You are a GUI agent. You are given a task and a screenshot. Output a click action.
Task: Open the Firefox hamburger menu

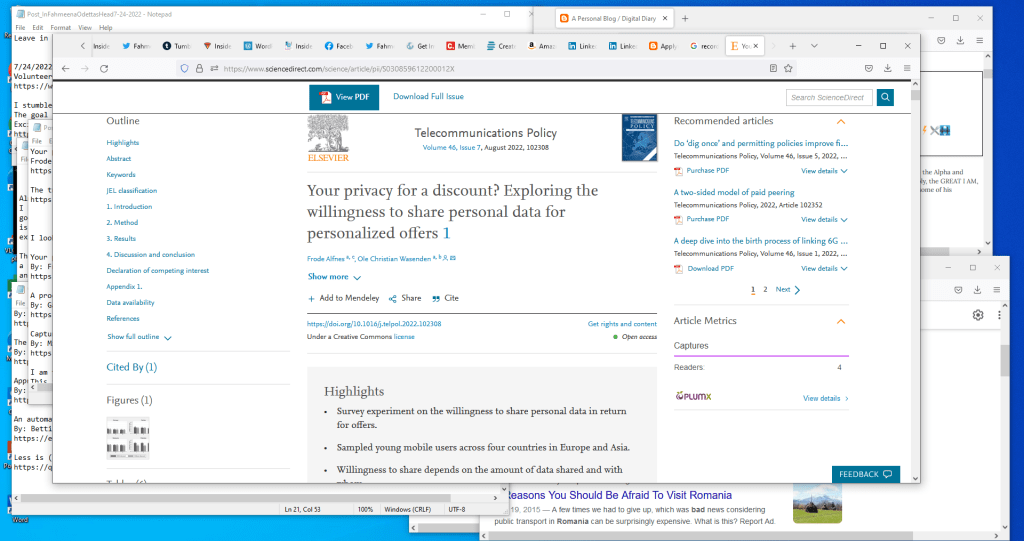point(907,68)
